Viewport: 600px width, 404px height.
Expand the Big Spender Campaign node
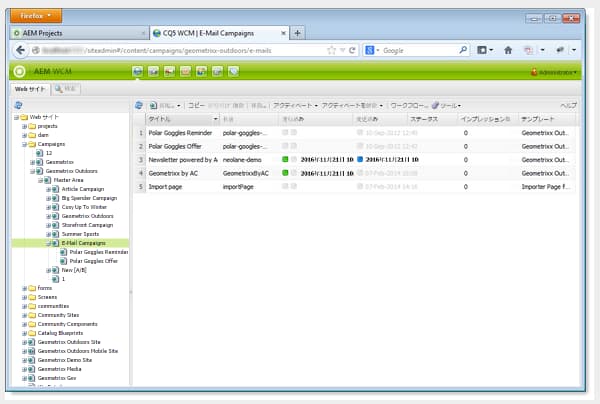tap(48, 198)
